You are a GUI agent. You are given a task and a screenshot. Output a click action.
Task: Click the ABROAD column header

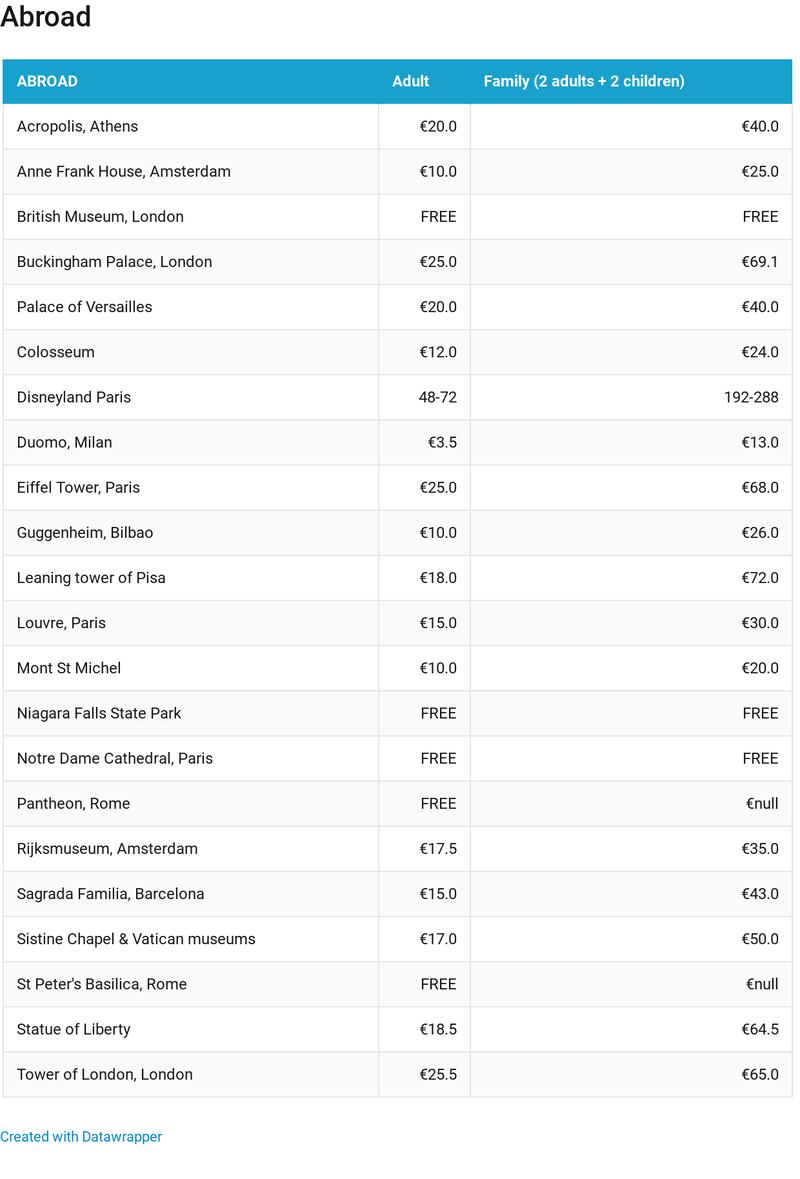coord(47,81)
